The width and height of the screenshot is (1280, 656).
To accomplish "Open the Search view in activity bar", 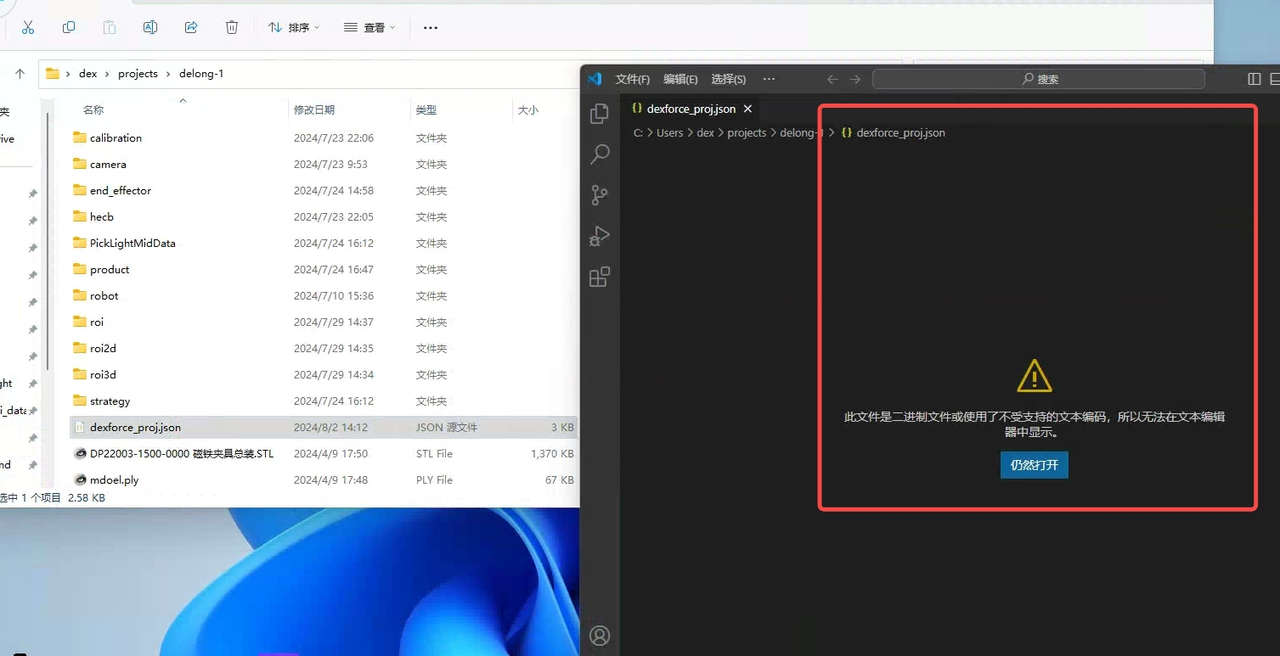I will pos(600,154).
